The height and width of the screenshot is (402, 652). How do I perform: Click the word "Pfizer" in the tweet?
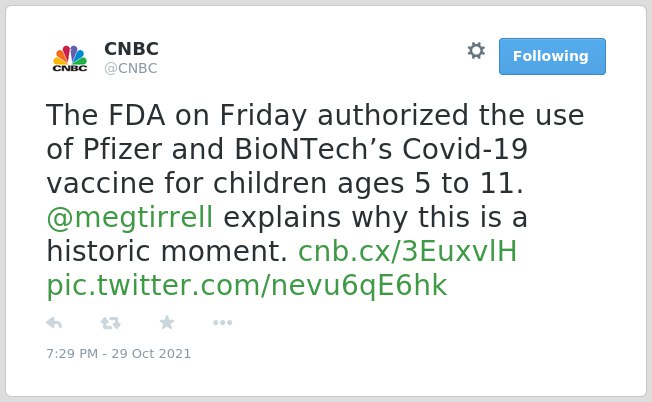[123, 149]
